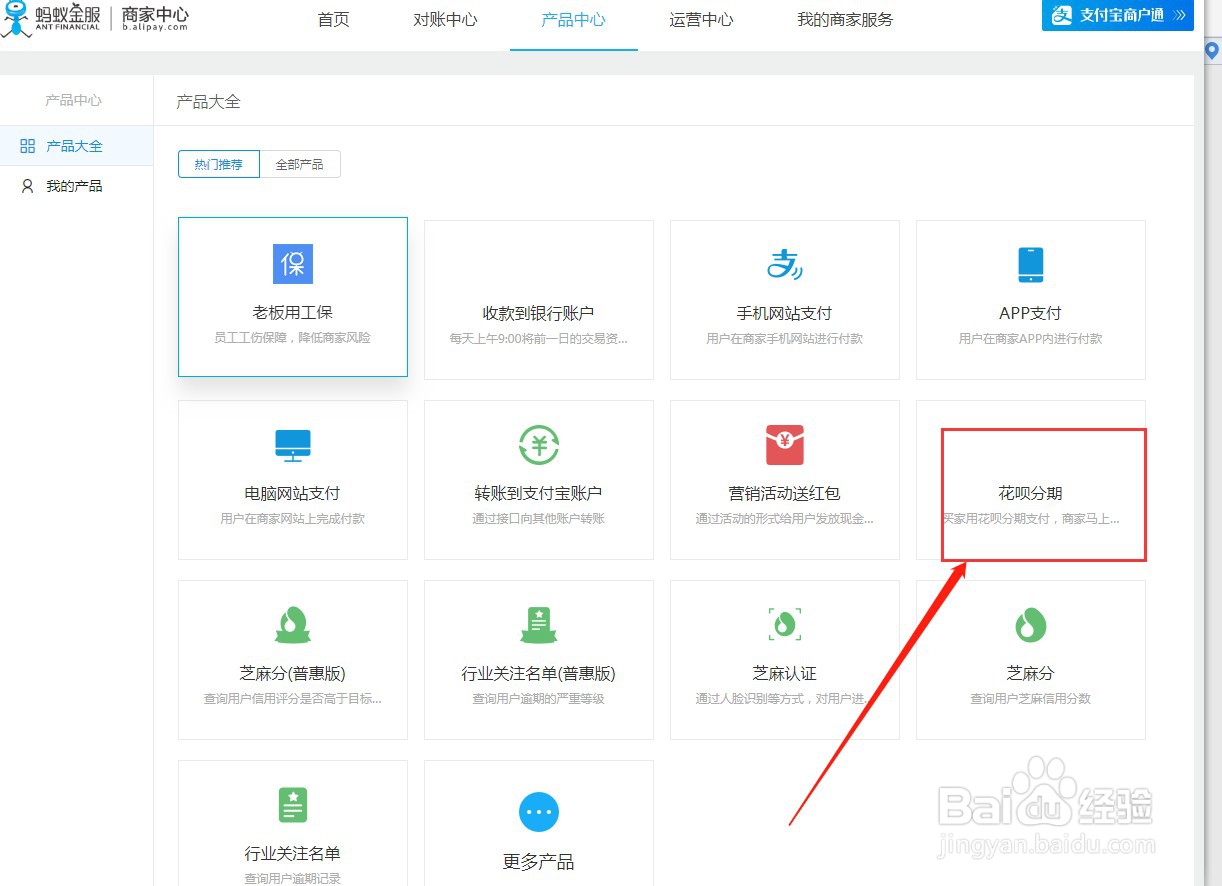Click the 行业关注名单 green list icon
The image size is (1222, 886).
tap(293, 805)
